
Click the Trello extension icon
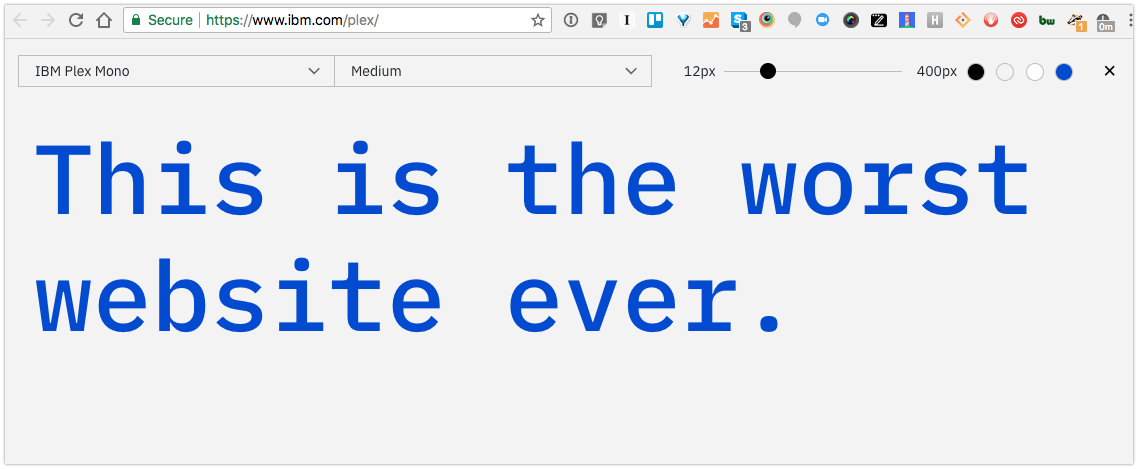(x=655, y=20)
